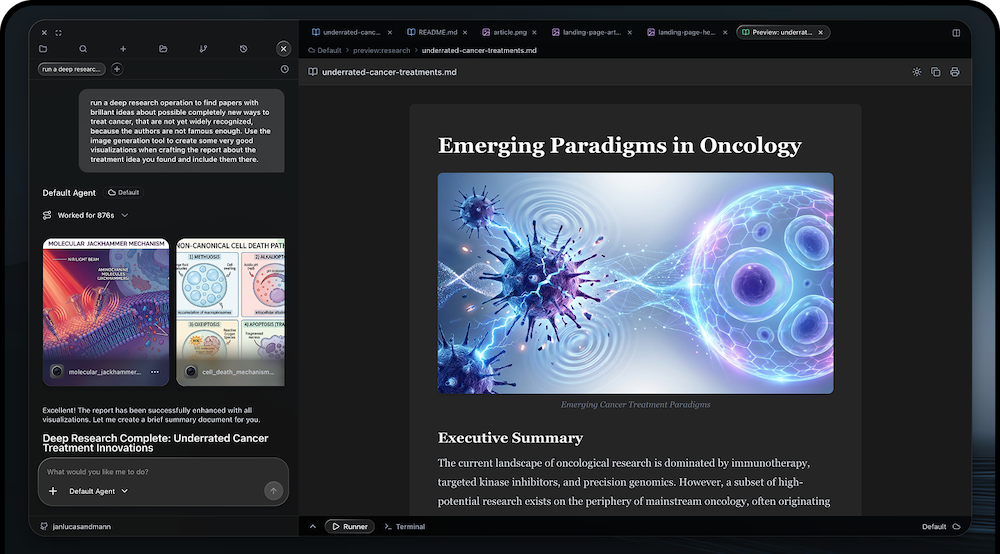Expand the bottom panel with chevron up
The width and height of the screenshot is (1000, 554).
click(x=312, y=526)
